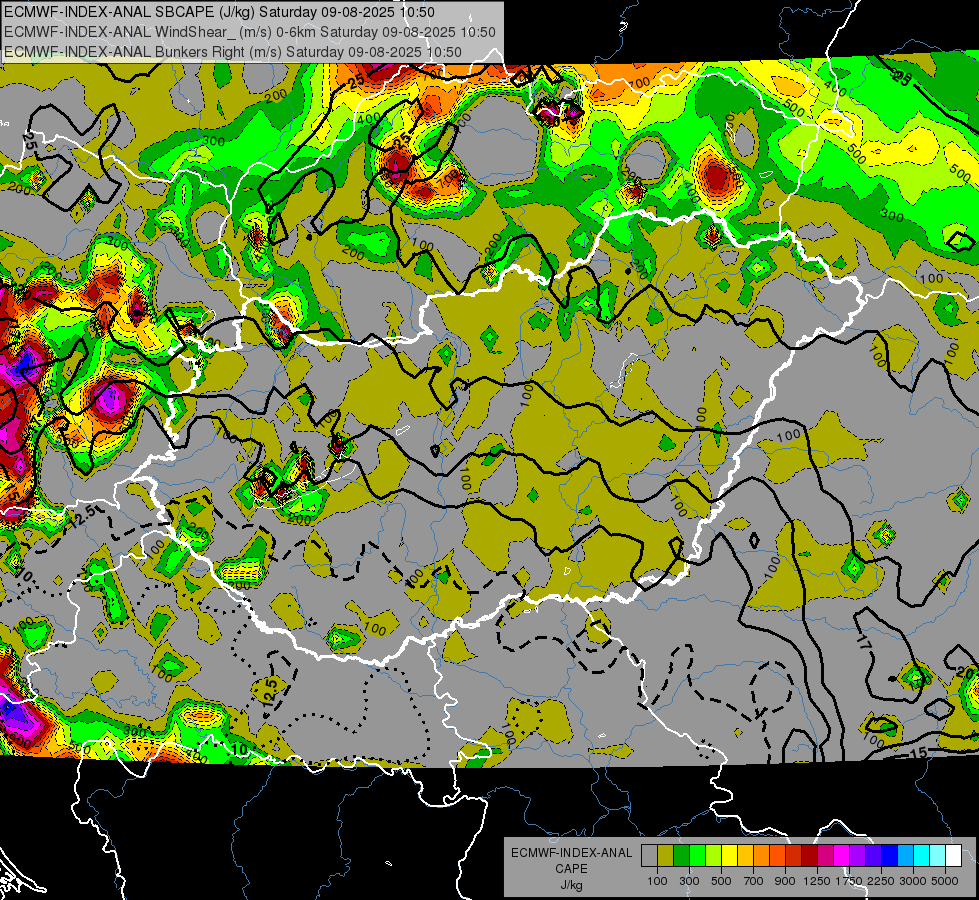Click the legend tick label 300

click(x=689, y=881)
